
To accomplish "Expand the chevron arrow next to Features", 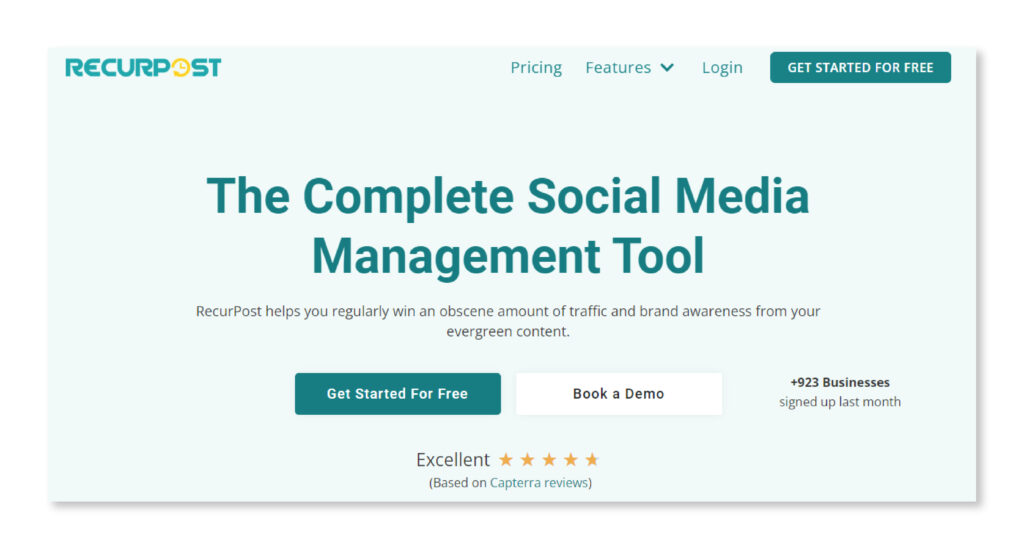I will [667, 68].
